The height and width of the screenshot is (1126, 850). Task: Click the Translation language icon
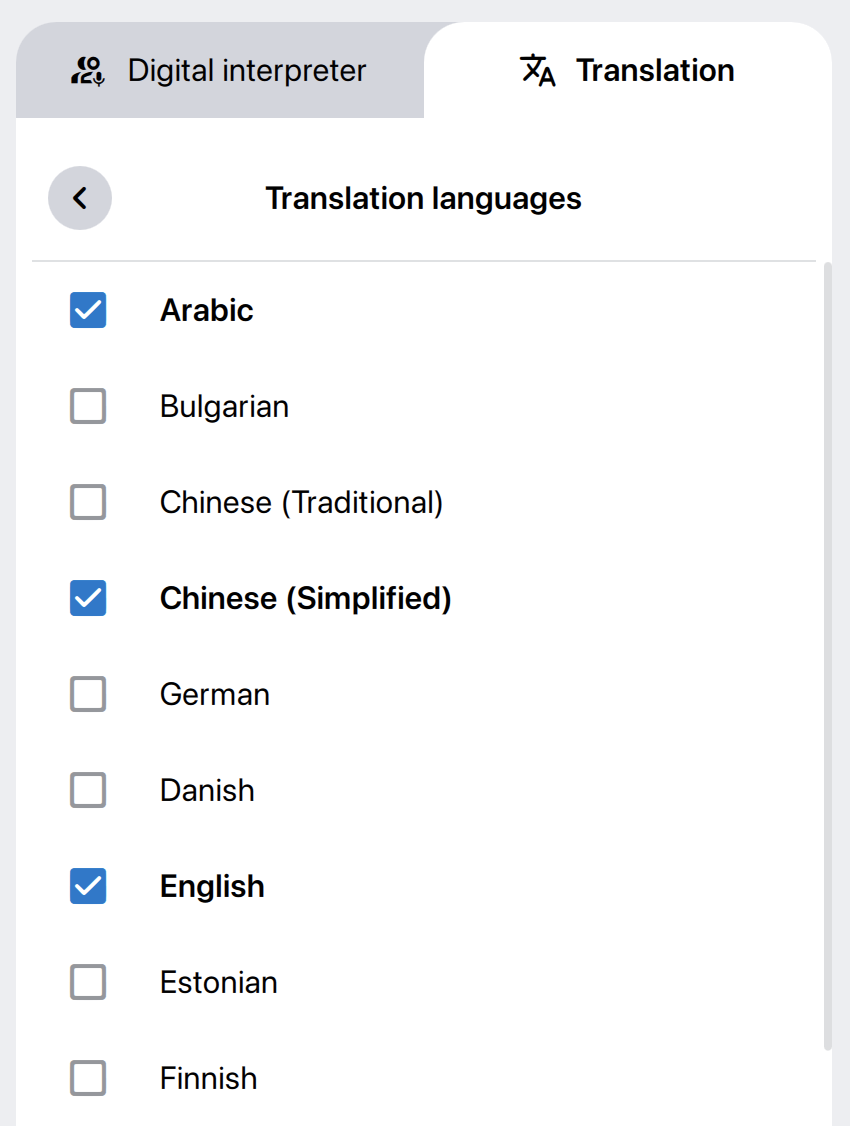(x=538, y=71)
